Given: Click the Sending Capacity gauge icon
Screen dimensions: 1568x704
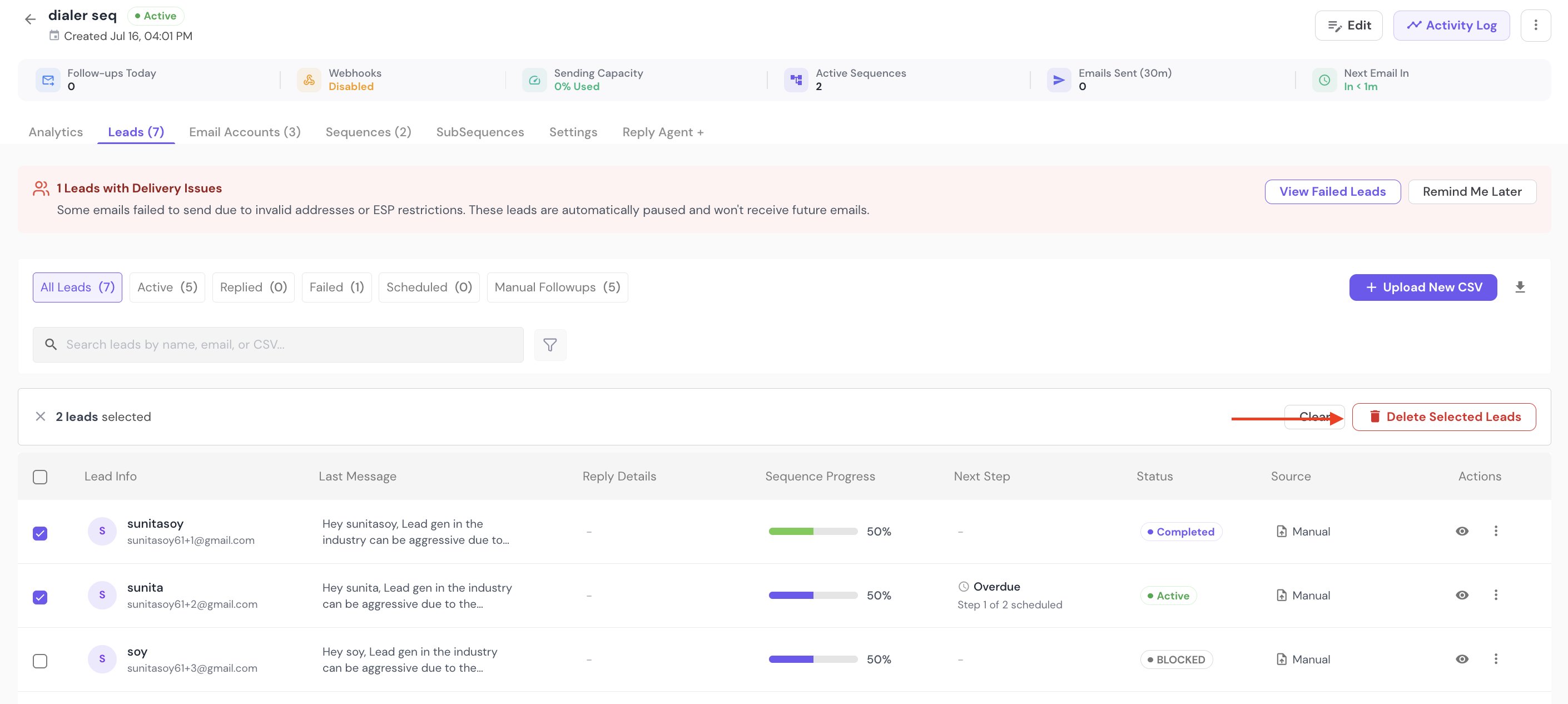Looking at the screenshot, I should click(x=534, y=81).
